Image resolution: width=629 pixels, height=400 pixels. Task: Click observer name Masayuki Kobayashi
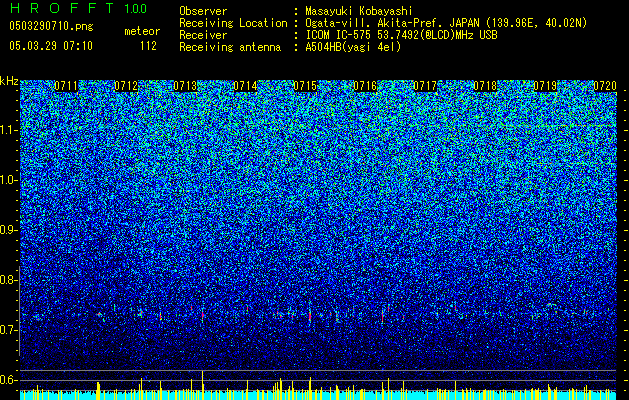click(358, 11)
